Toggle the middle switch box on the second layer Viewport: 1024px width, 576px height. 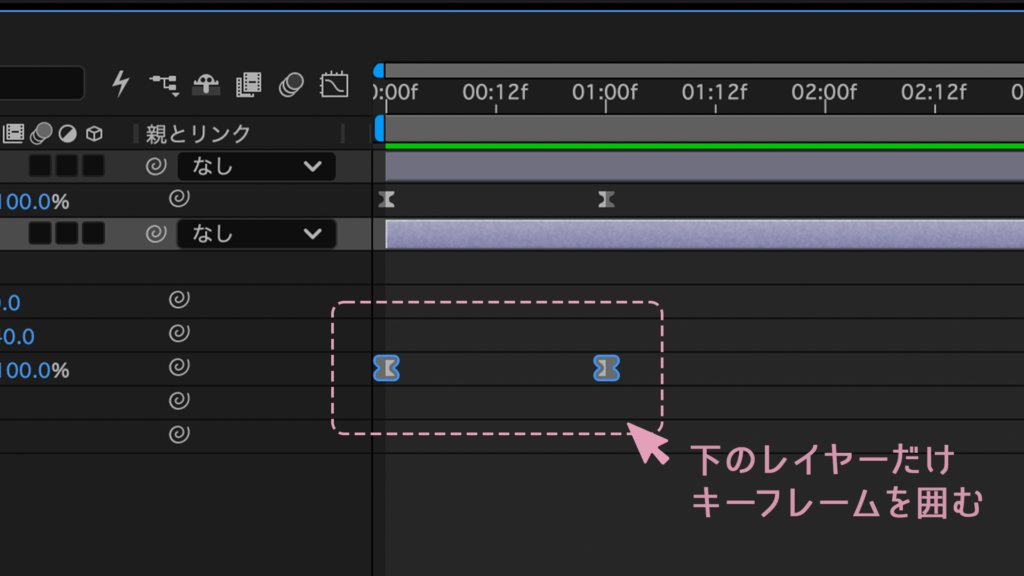tap(67, 233)
